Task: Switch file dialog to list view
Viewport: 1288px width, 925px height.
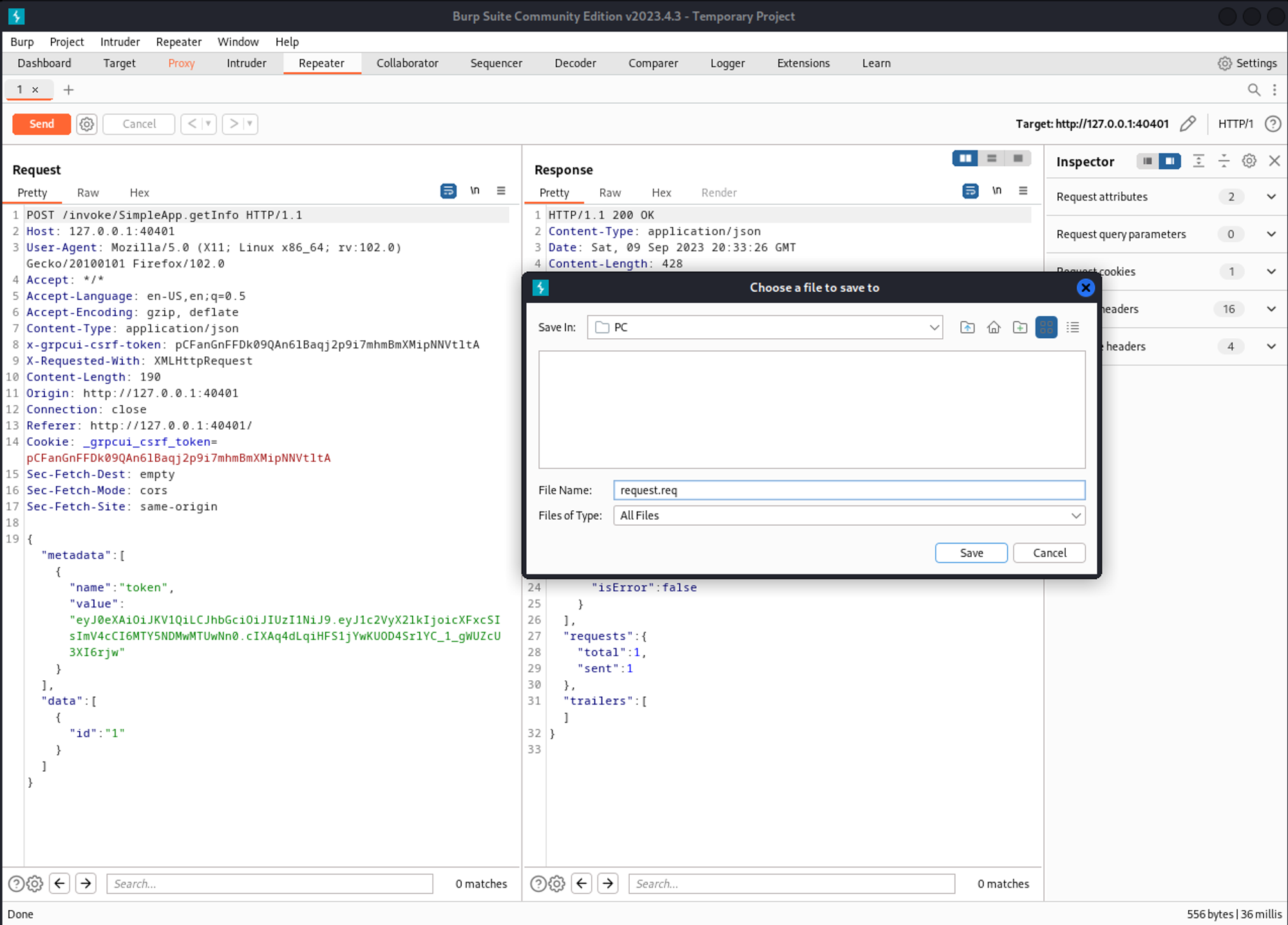Action: tap(1073, 327)
